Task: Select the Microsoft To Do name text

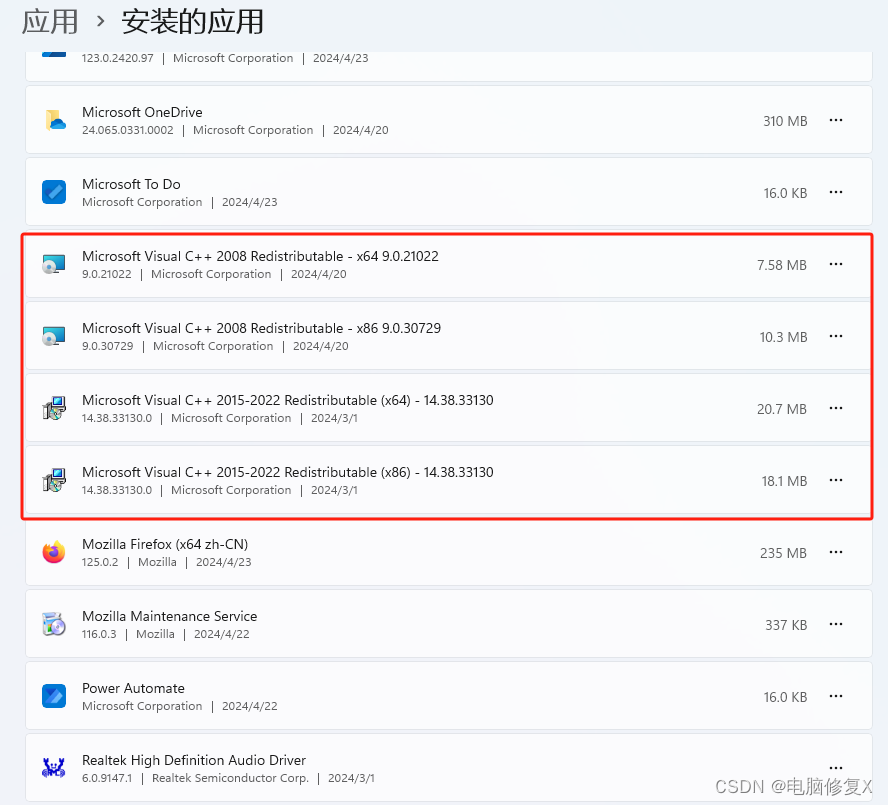Action: 131,184
